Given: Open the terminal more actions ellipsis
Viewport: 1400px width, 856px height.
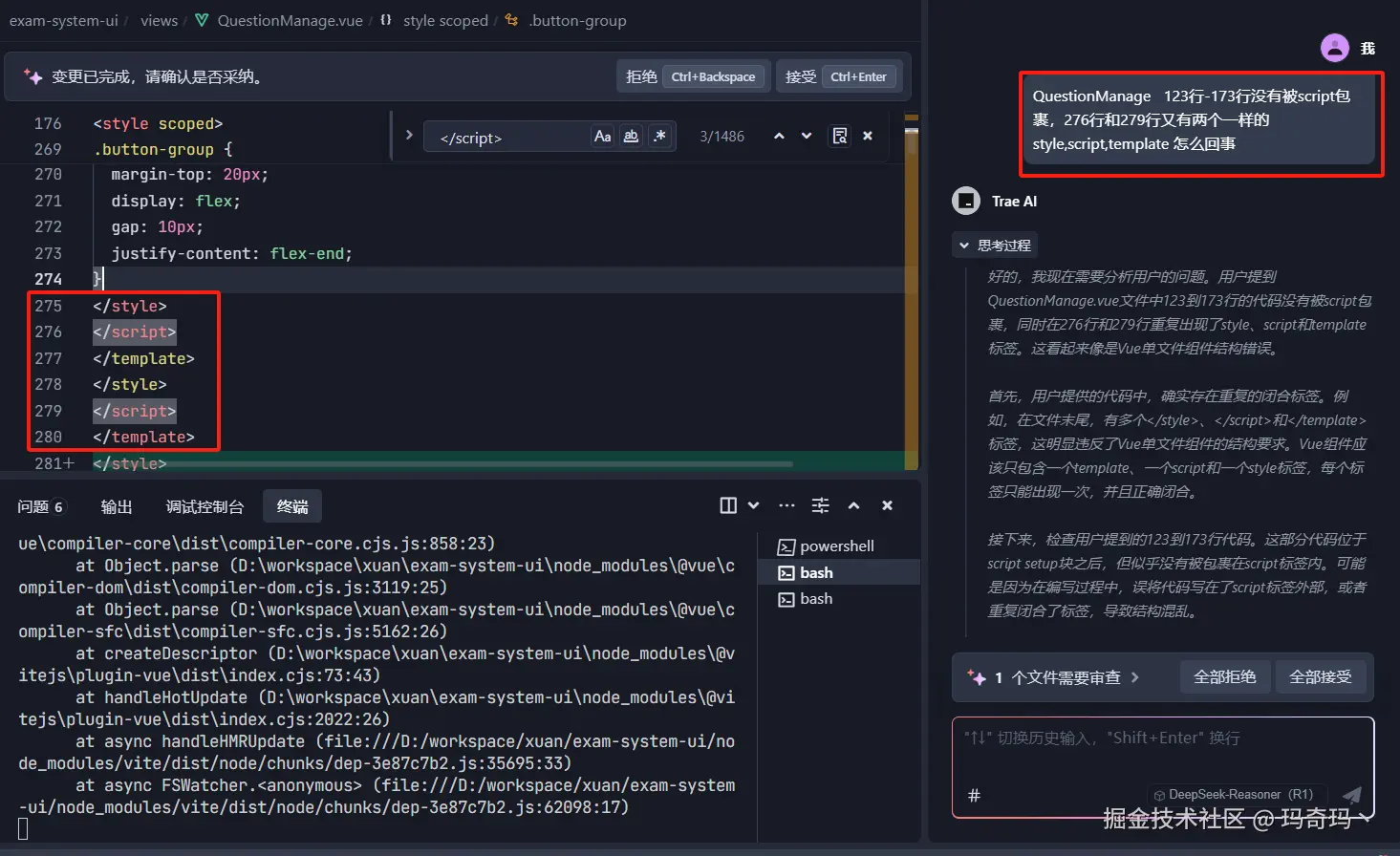Looking at the screenshot, I should click(x=786, y=505).
